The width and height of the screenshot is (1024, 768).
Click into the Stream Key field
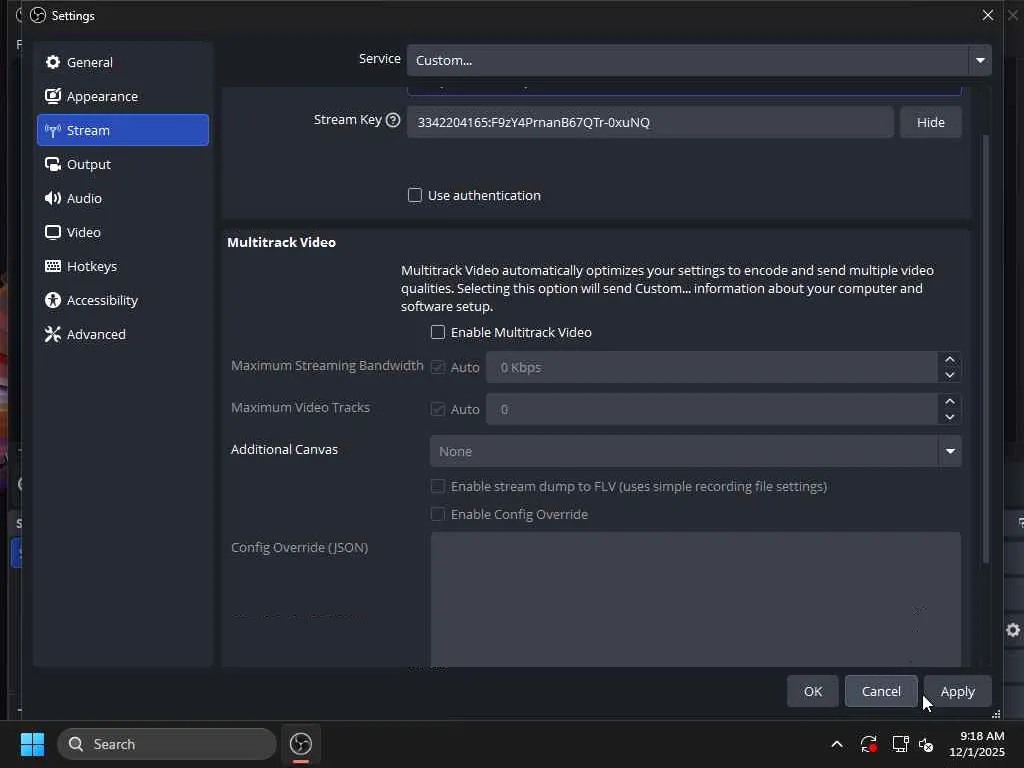650,122
